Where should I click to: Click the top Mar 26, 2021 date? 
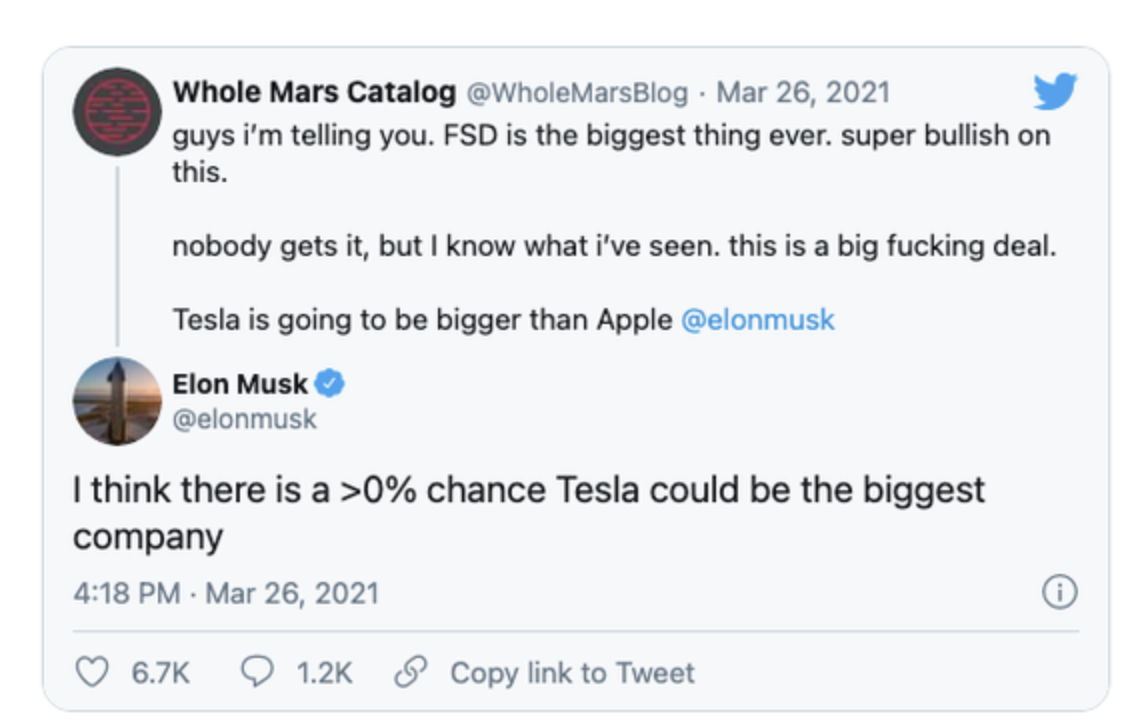tap(803, 93)
